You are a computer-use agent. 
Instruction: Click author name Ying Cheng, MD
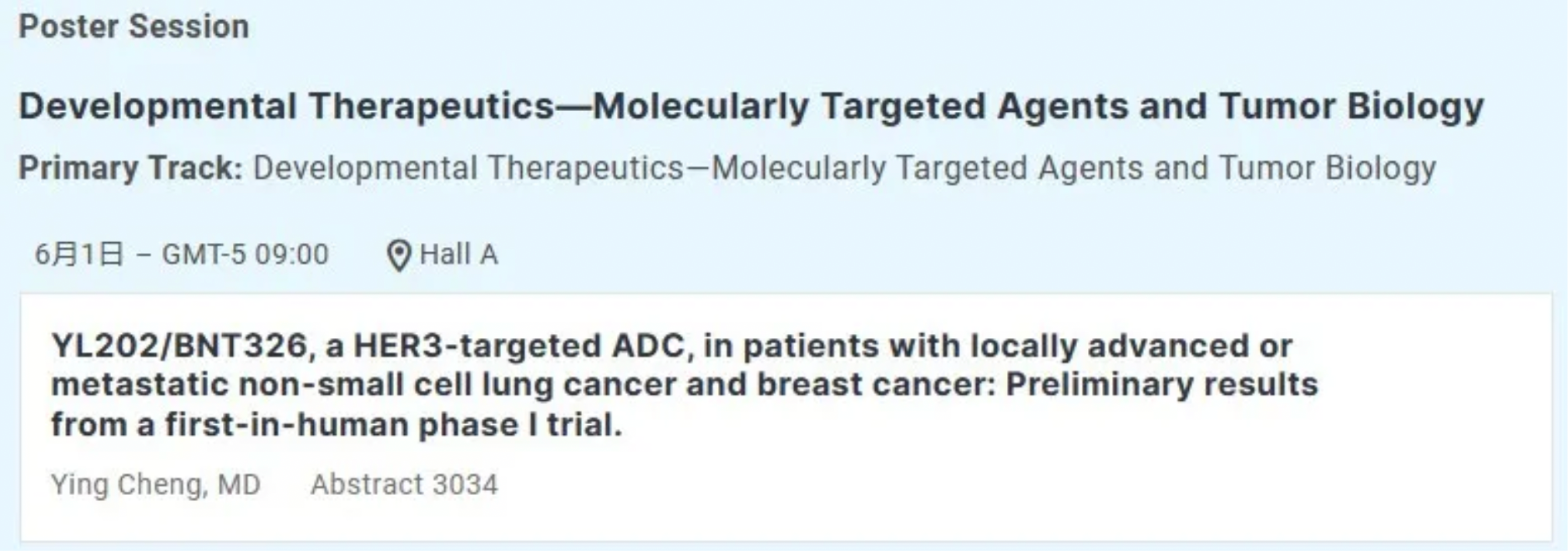pyautogui.click(x=155, y=484)
